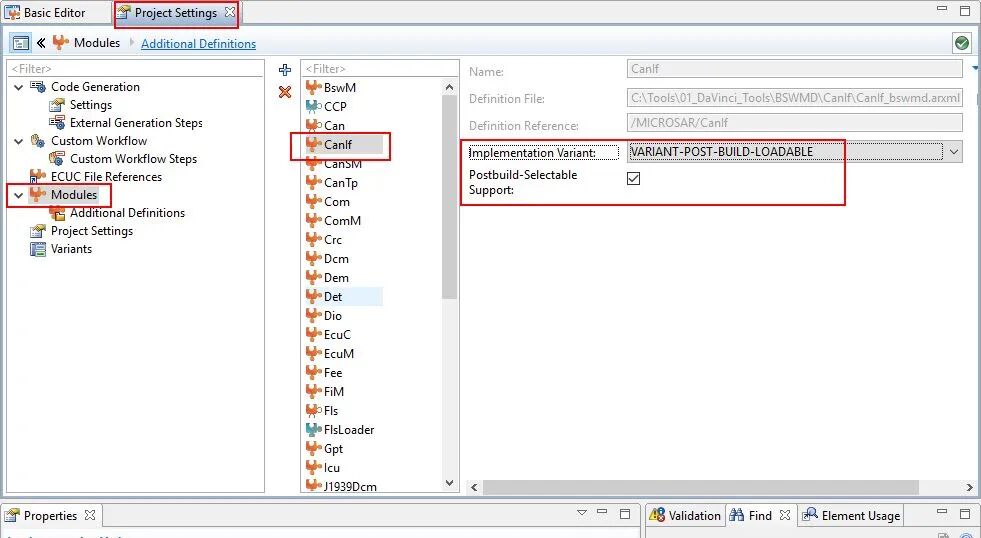Switch to the Project Settings tab
This screenshot has height=538, width=981.
pos(176,13)
